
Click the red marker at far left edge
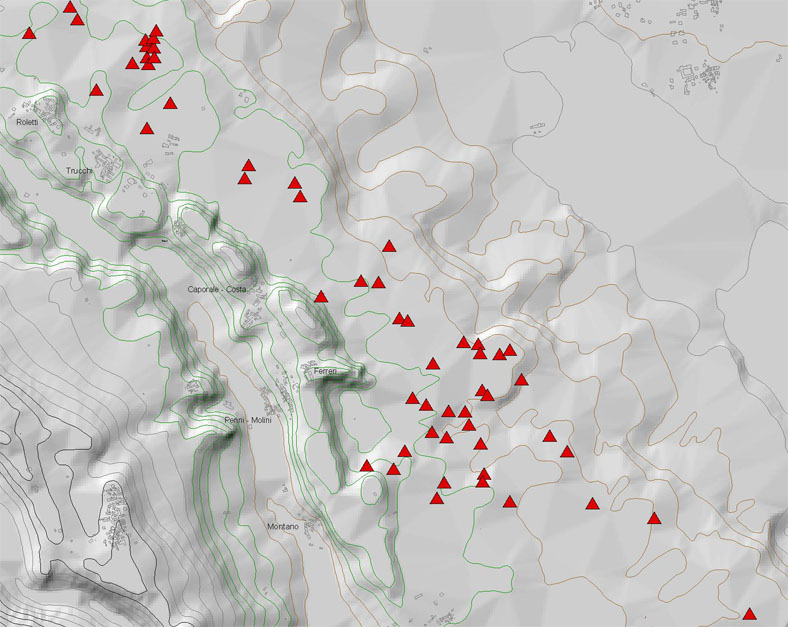coord(28,33)
